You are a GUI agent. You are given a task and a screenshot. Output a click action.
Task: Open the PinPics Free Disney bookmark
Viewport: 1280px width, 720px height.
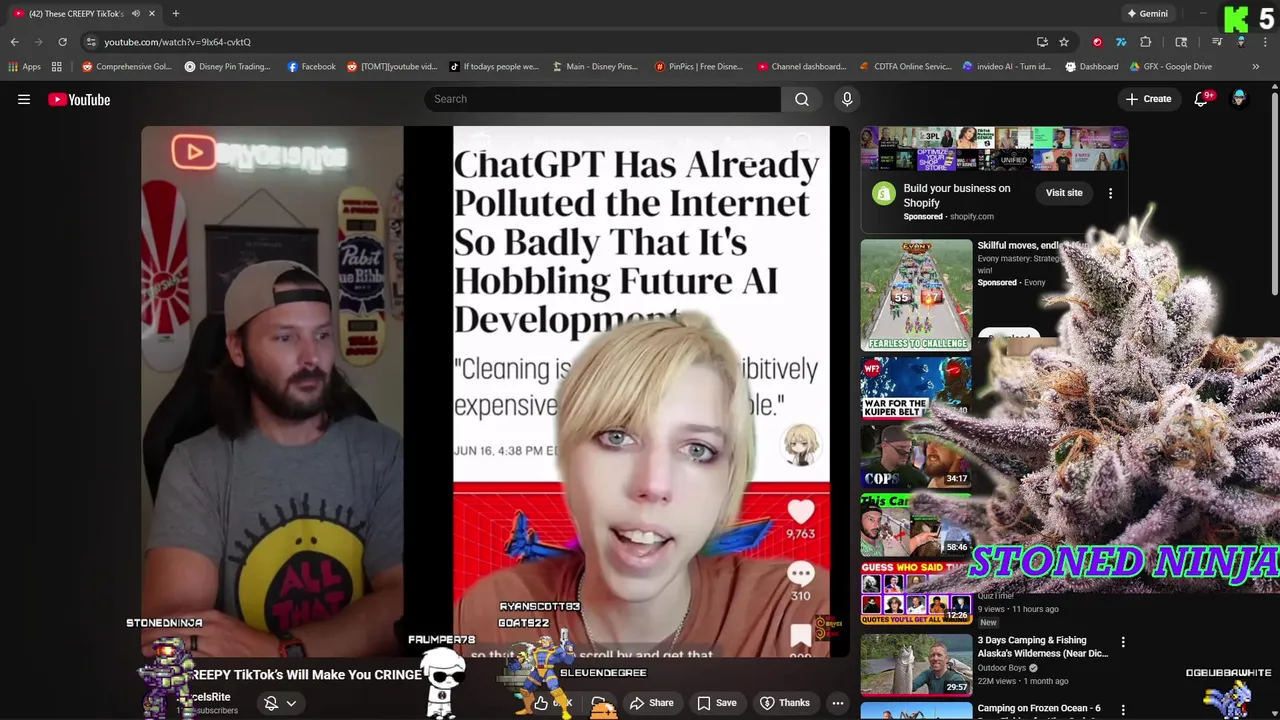click(699, 67)
